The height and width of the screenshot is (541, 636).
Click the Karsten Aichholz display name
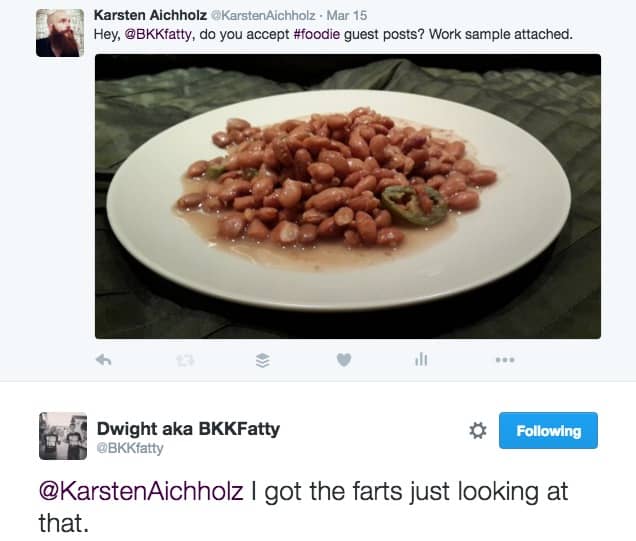pyautogui.click(x=150, y=15)
